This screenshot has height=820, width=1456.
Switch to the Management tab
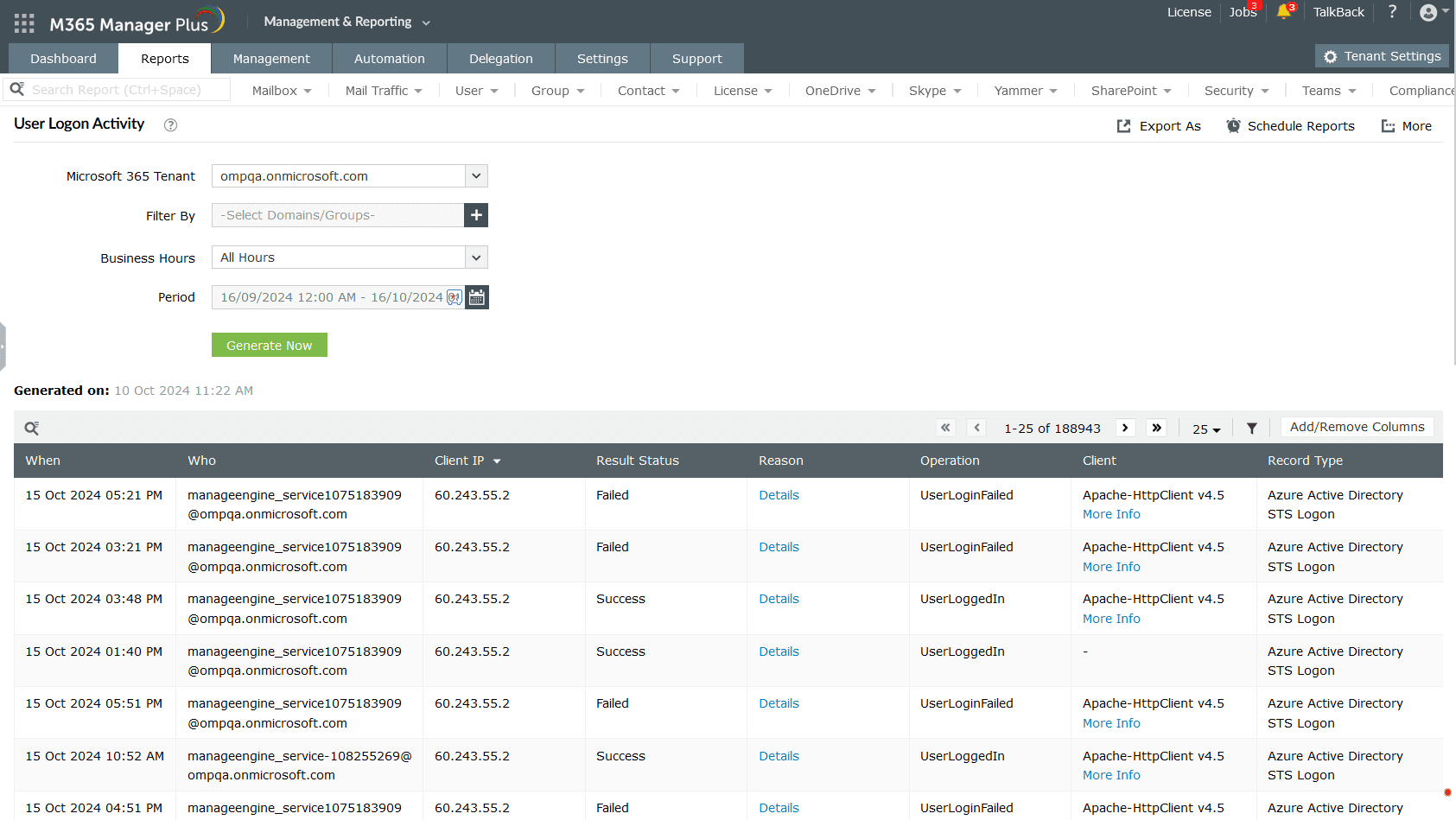[x=271, y=59]
